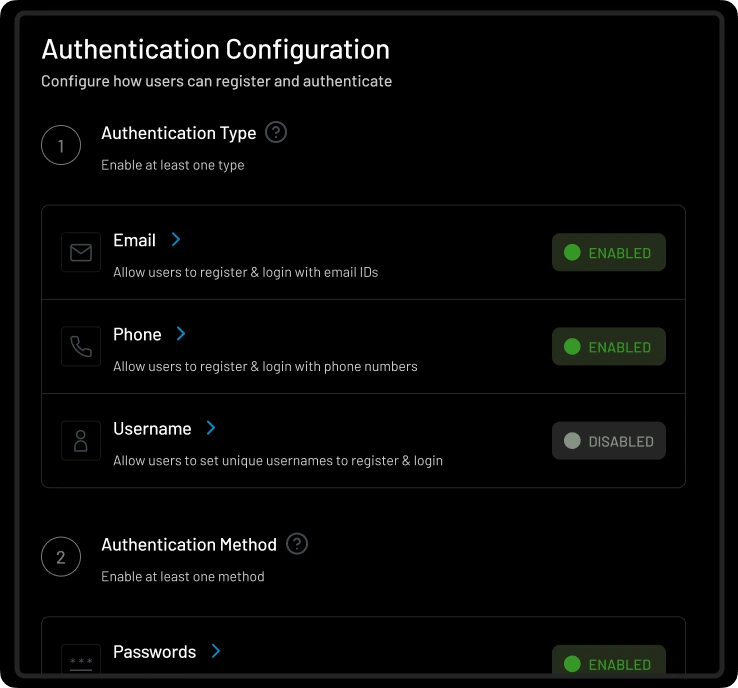Open help for Authentication Method
Viewport: 738px width, 688px height.
(297, 544)
